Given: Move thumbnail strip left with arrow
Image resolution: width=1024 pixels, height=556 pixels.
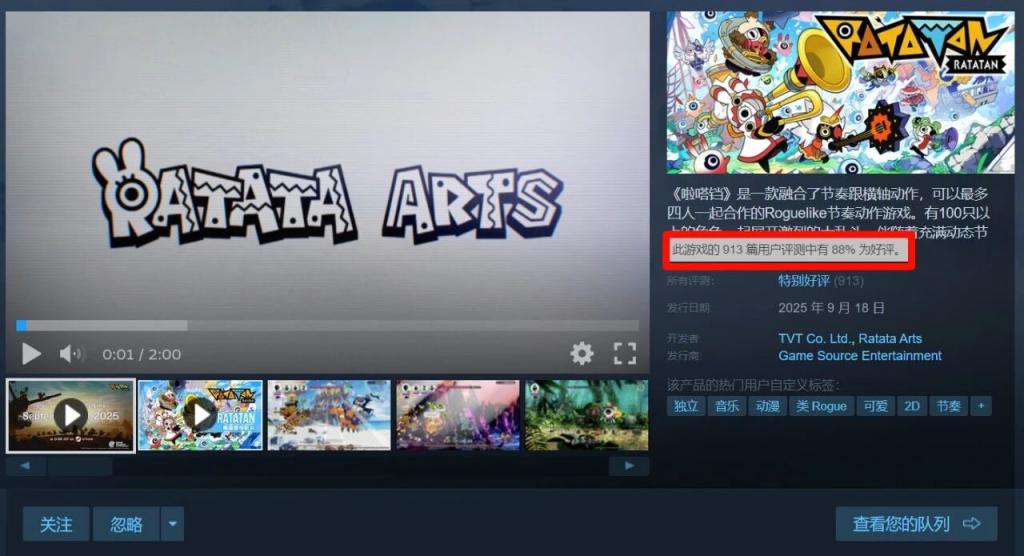Looking at the screenshot, I should click(x=25, y=466).
